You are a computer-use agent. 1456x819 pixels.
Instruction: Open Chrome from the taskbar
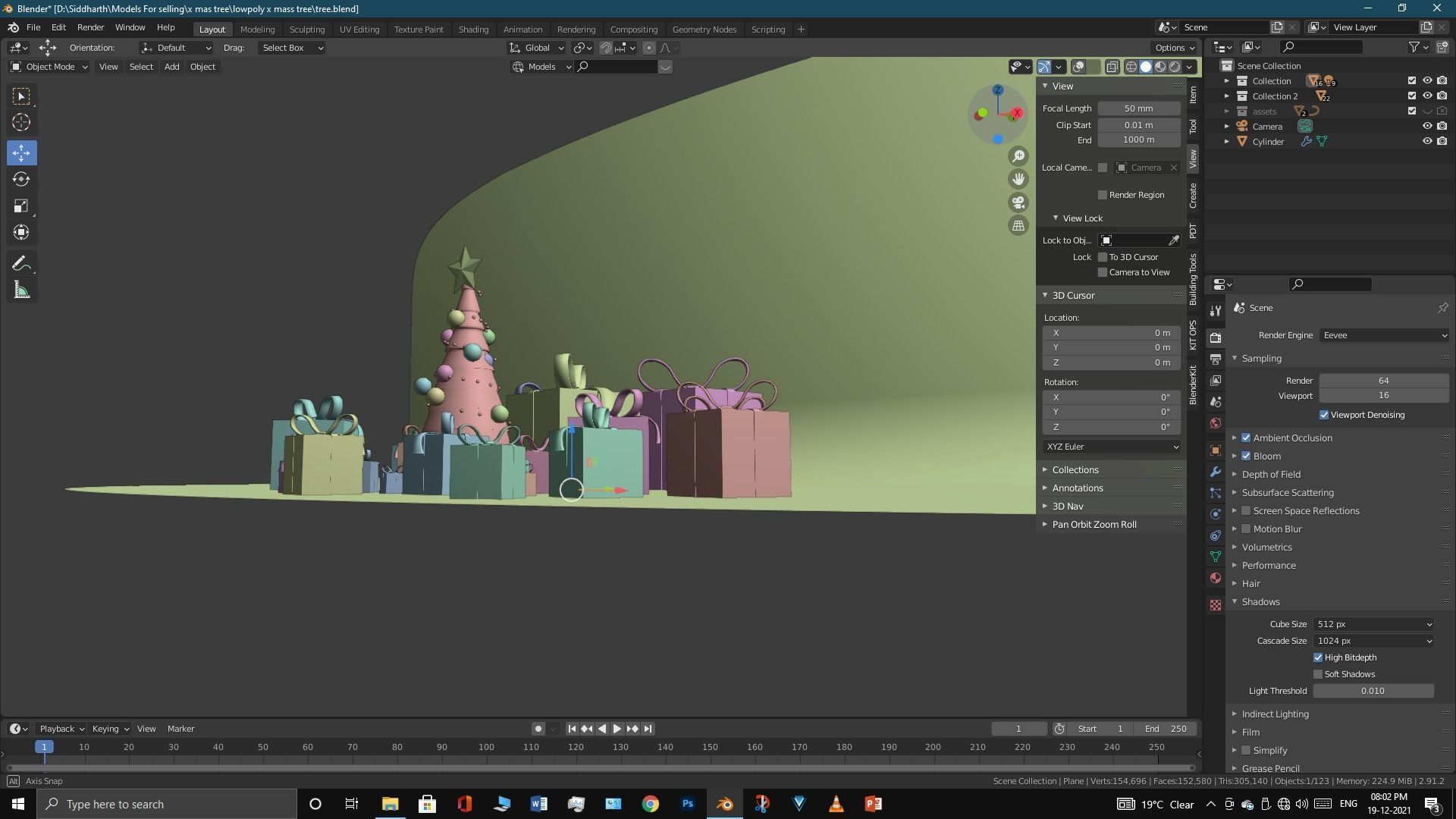point(651,804)
